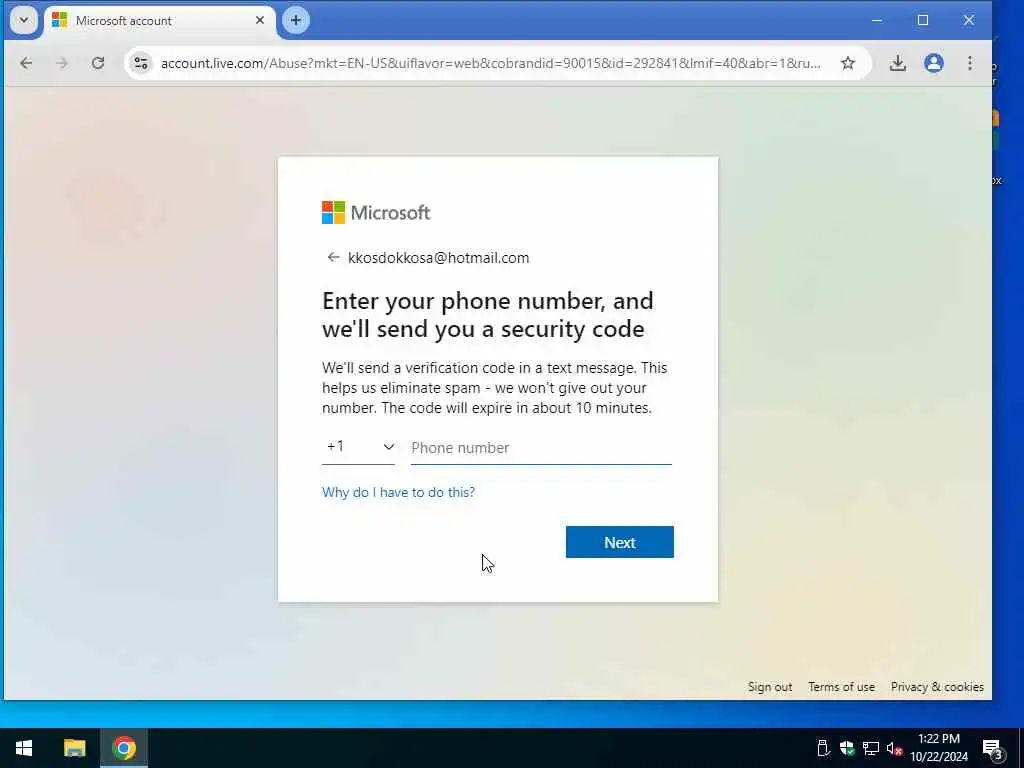Select the Microsoft account tab
Image resolution: width=1024 pixels, height=768 pixels.
pos(159,21)
